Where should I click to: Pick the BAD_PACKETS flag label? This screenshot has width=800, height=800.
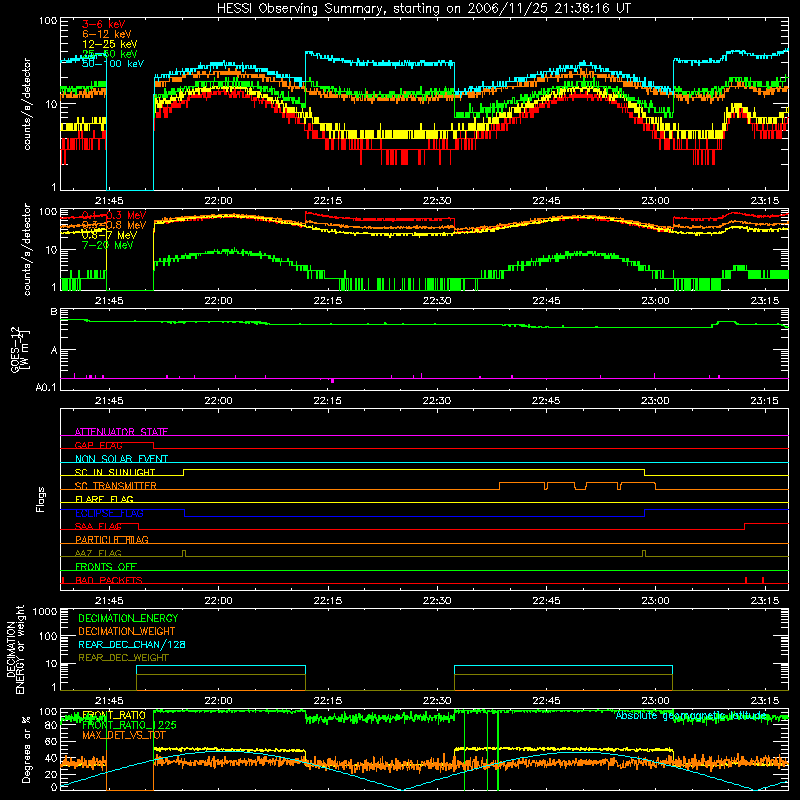coord(109,580)
